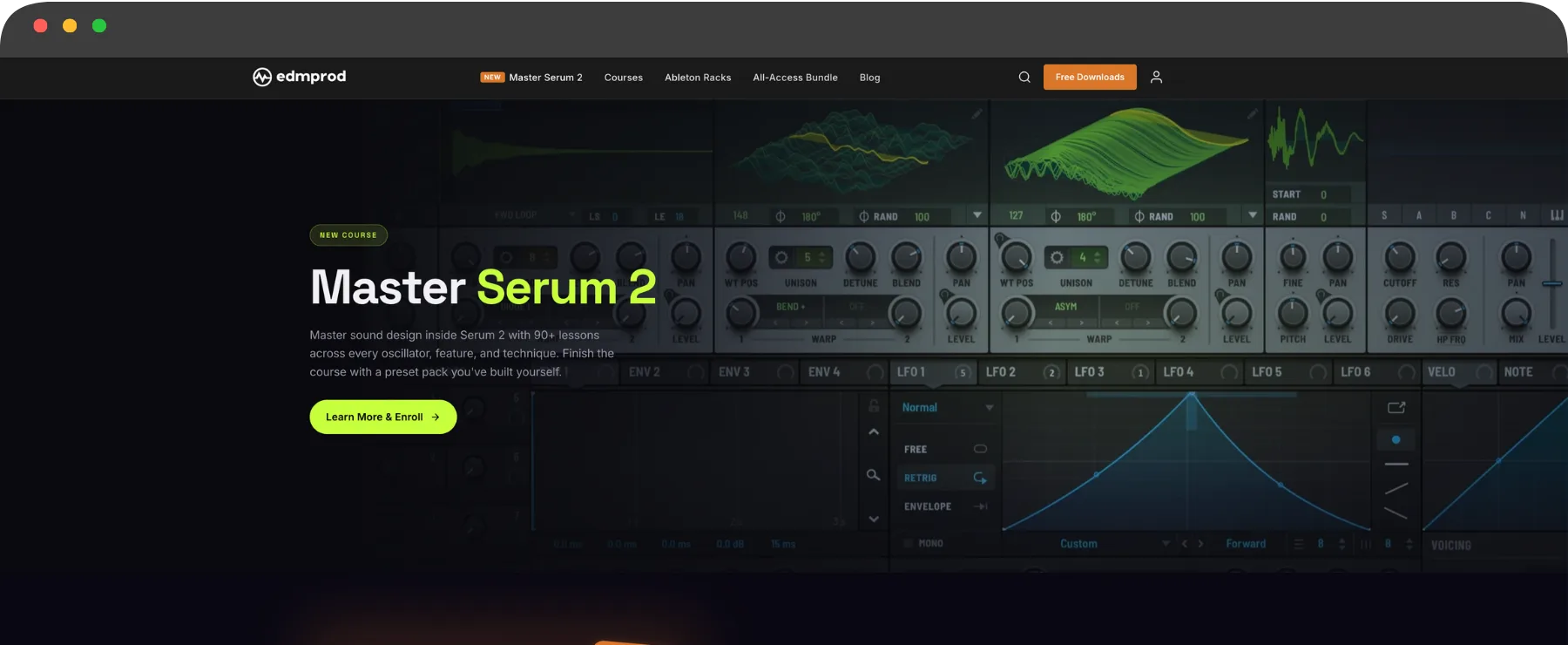
Task: Open the Normal LFO type dropdown
Action: tap(947, 407)
